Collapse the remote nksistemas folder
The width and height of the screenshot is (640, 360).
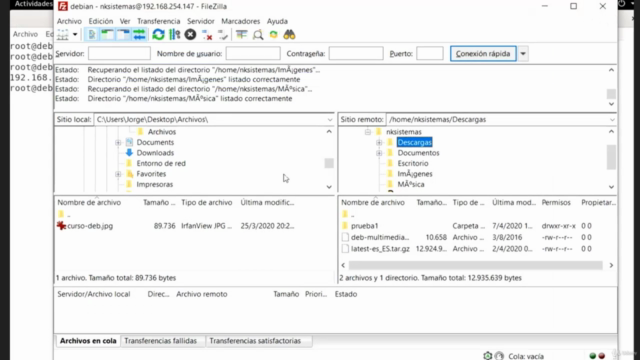click(x=368, y=132)
